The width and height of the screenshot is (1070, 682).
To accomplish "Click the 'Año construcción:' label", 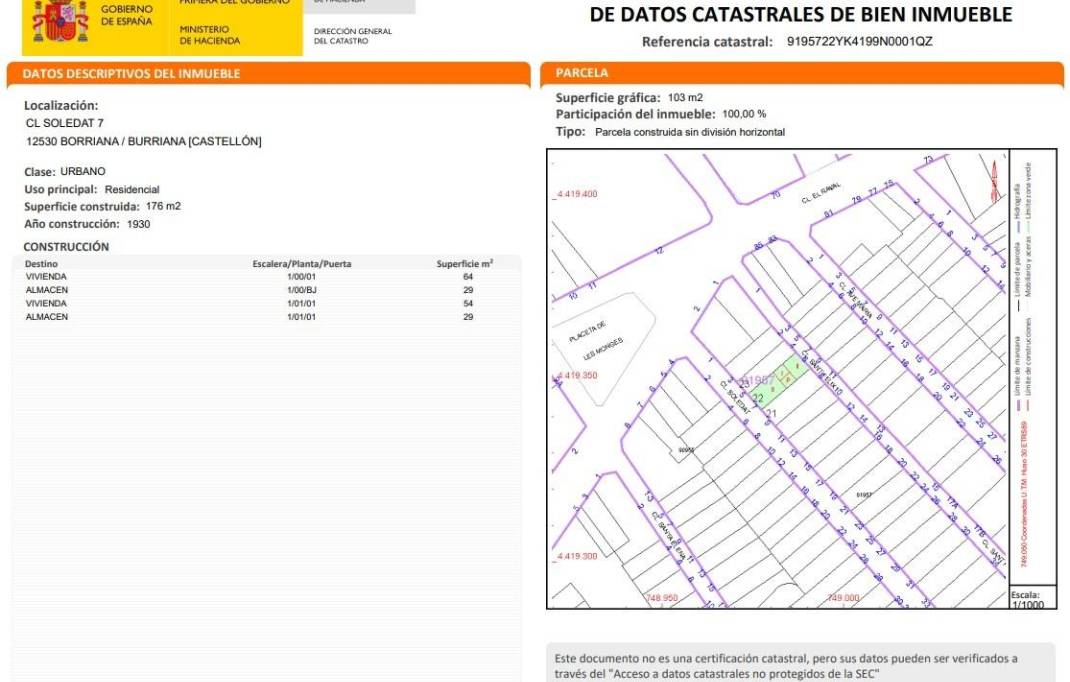I will pos(72,224).
